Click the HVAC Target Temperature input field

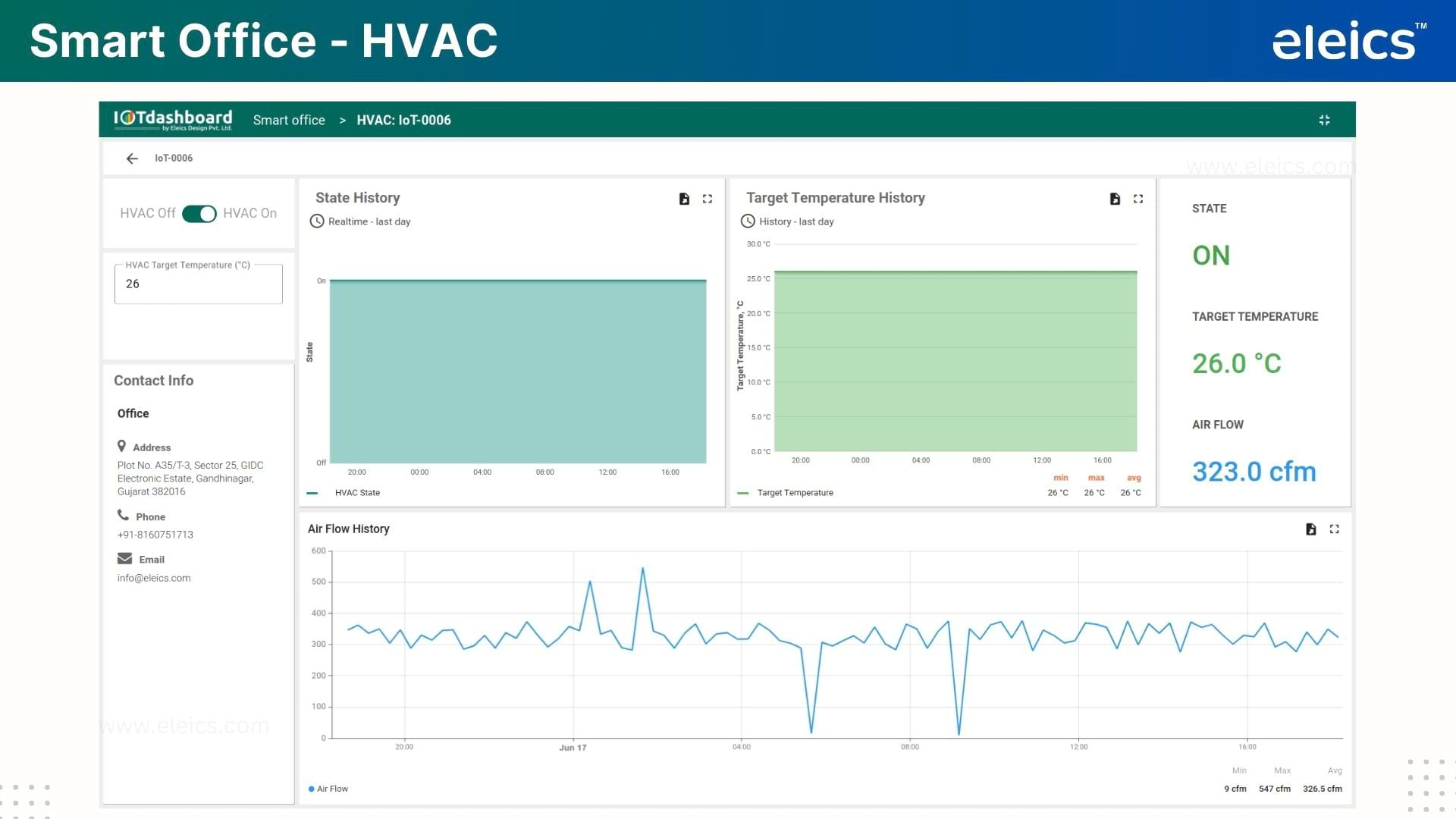pos(198,284)
